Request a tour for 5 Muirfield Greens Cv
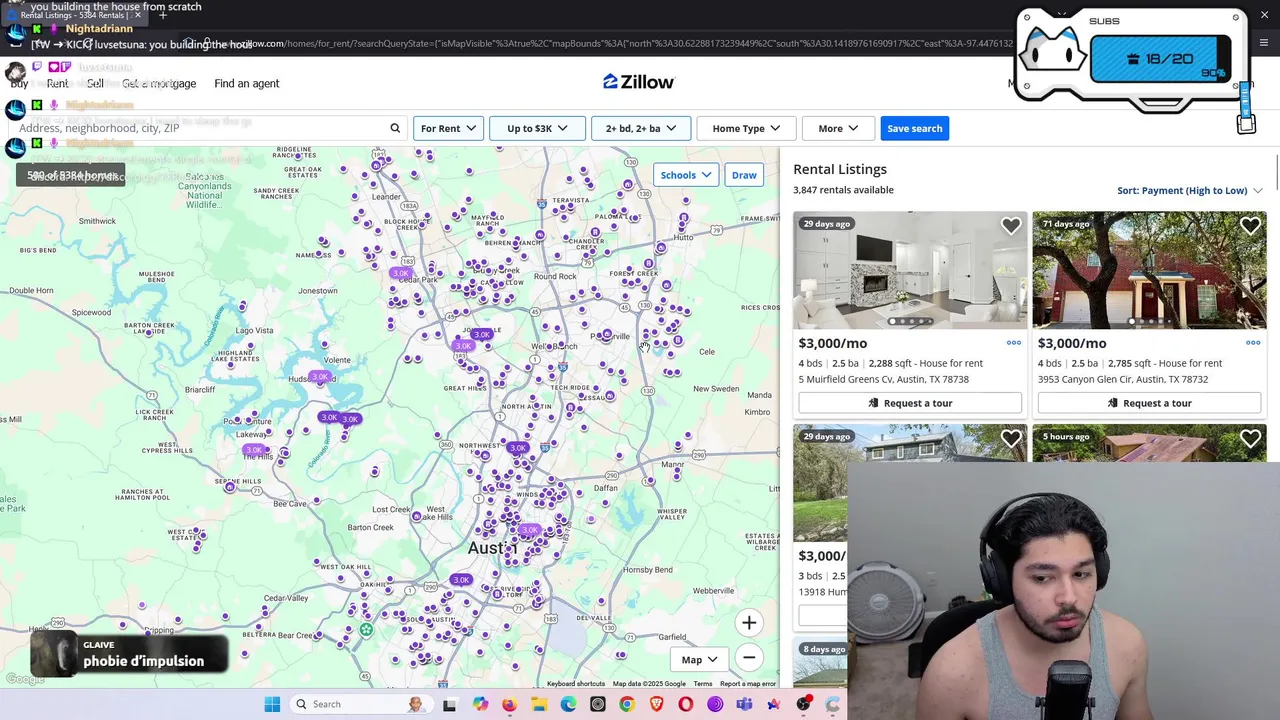The width and height of the screenshot is (1280, 720). point(910,403)
